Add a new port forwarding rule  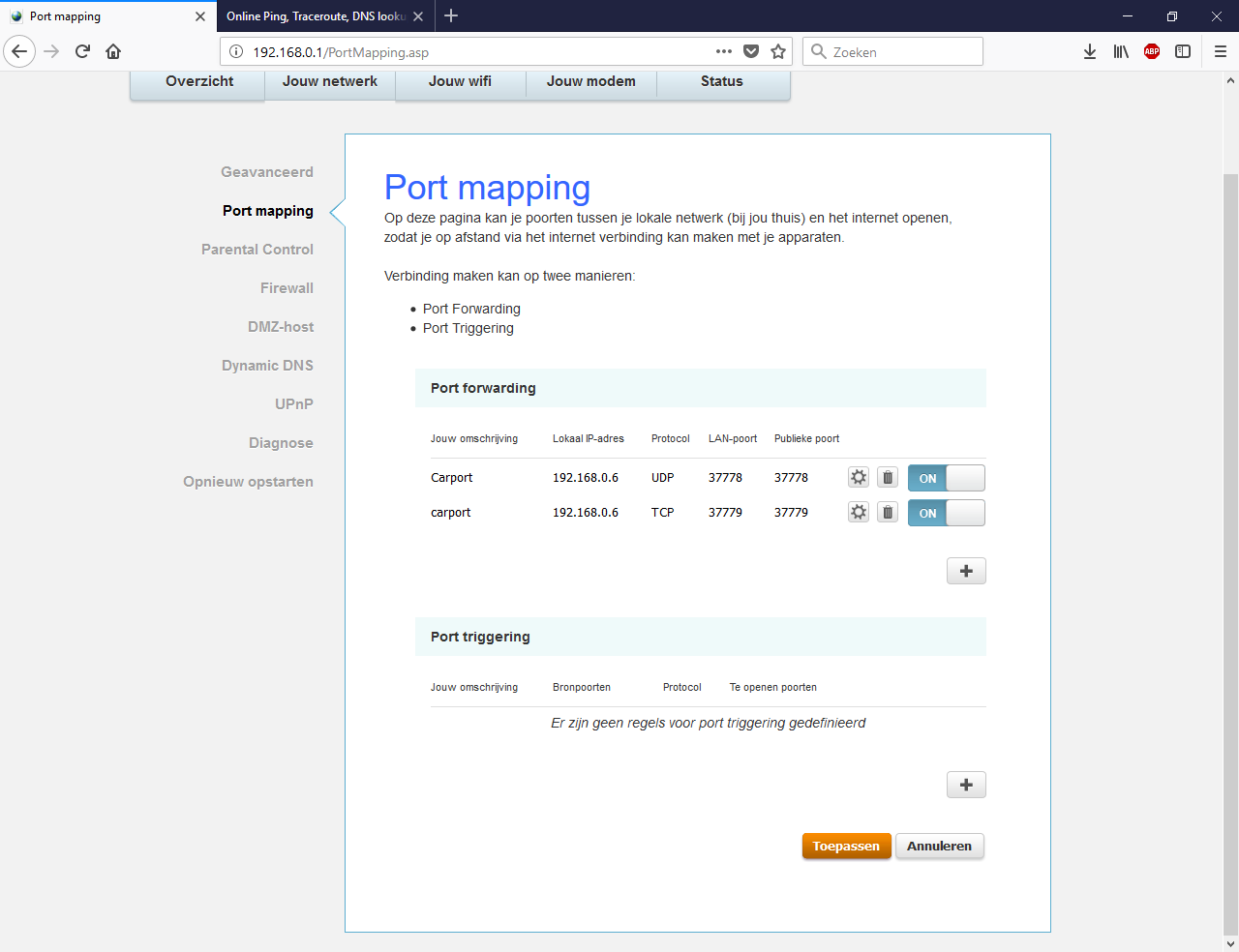pos(966,571)
